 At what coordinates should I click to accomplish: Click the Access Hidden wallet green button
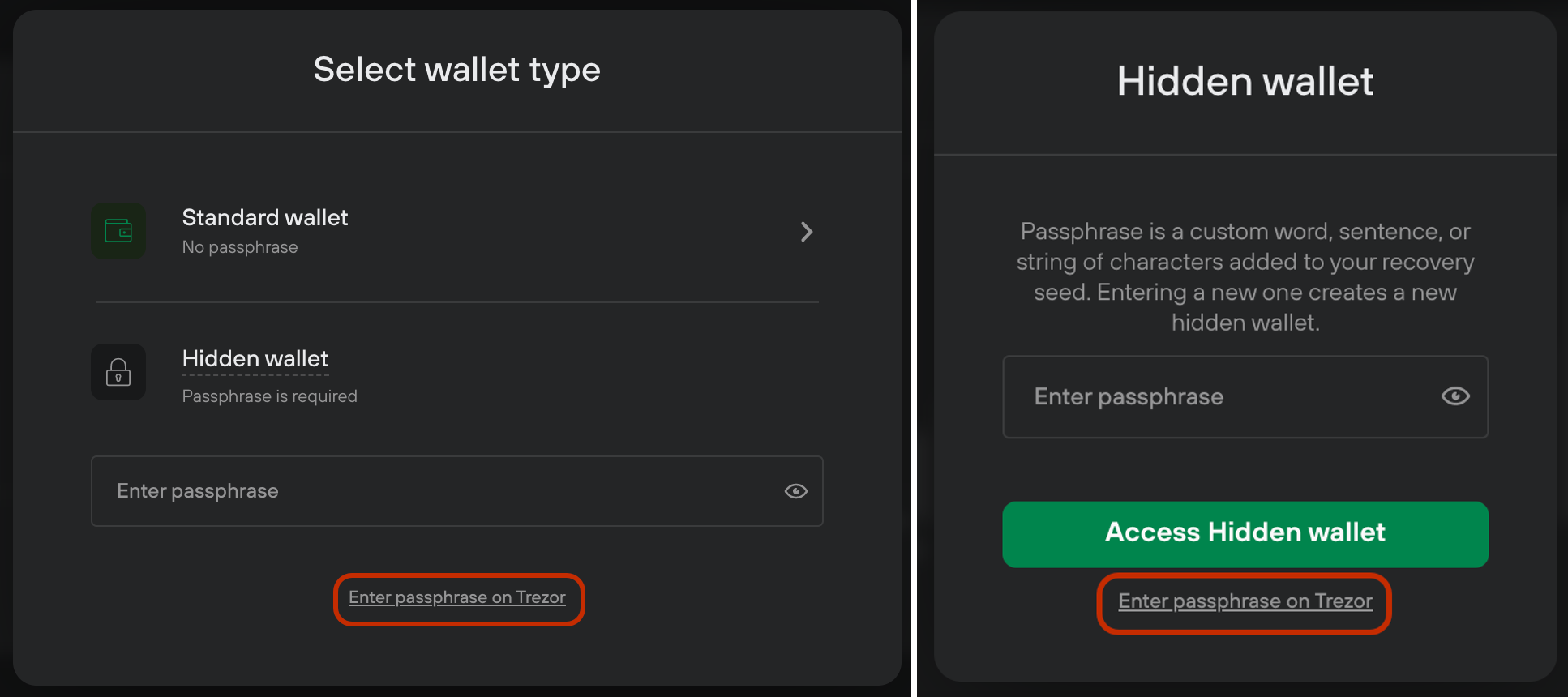(1245, 534)
